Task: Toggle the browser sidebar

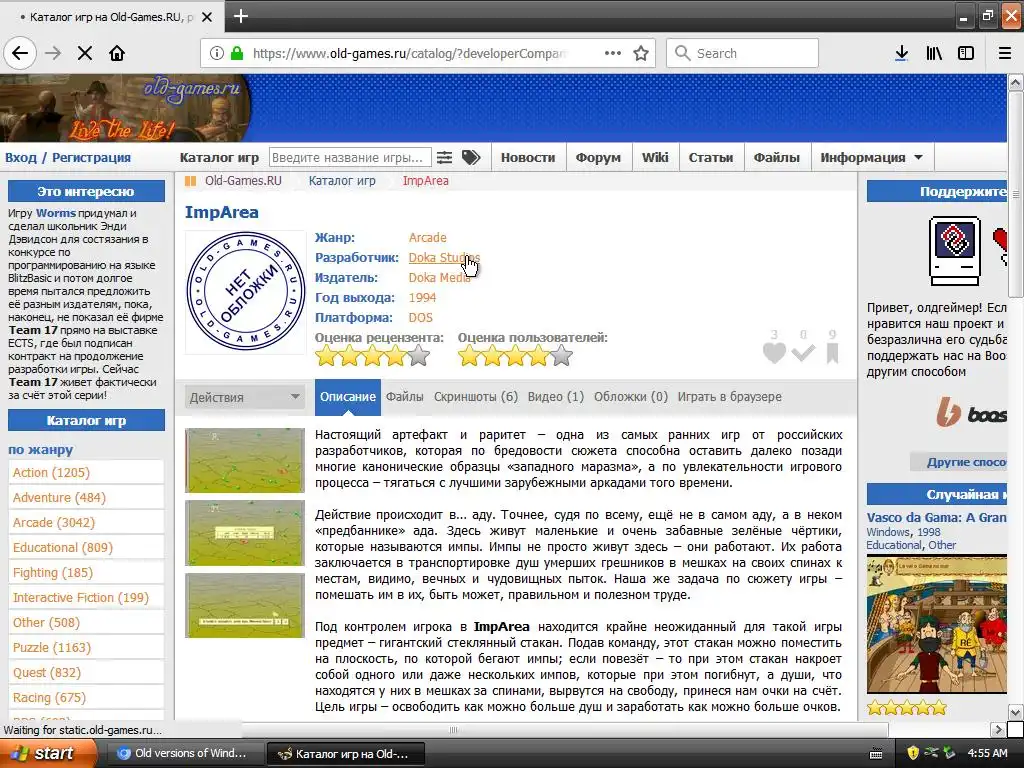Action: pos(966,53)
